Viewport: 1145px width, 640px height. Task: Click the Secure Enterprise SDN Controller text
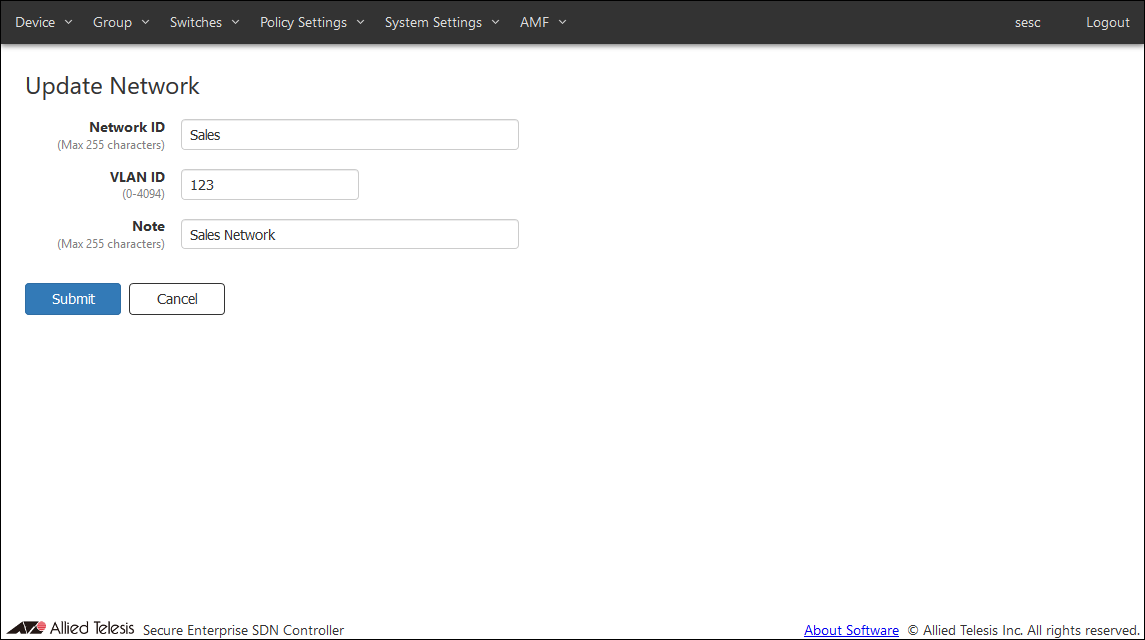tap(243, 630)
